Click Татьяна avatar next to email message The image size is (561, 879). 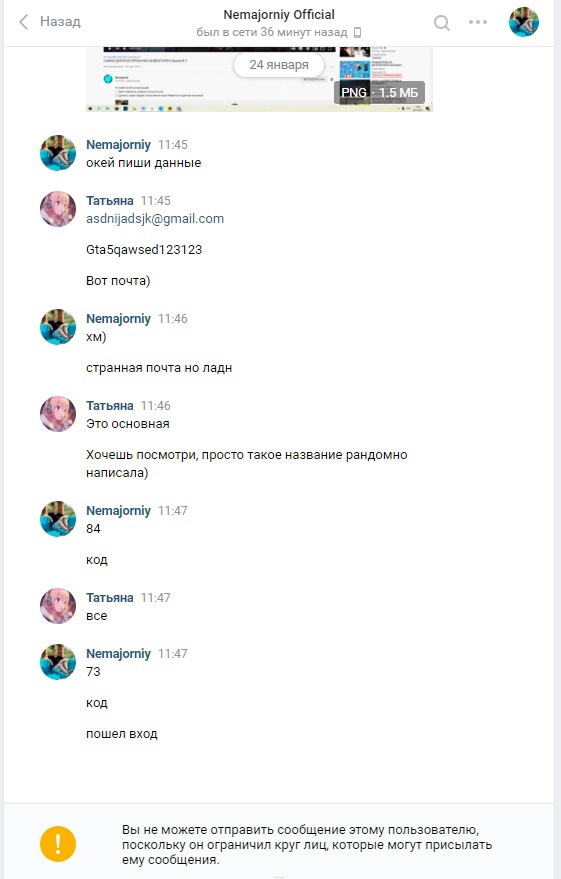point(58,209)
